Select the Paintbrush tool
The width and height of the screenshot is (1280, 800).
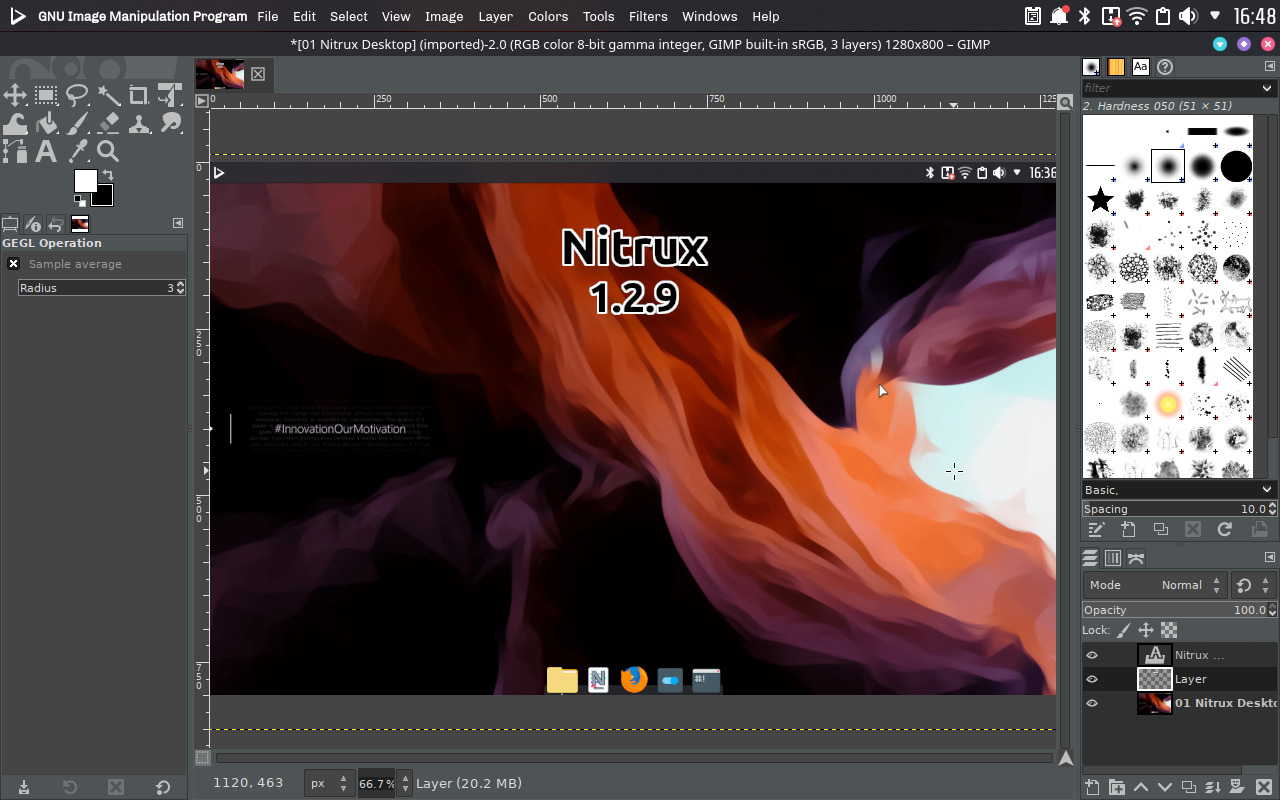(76, 123)
